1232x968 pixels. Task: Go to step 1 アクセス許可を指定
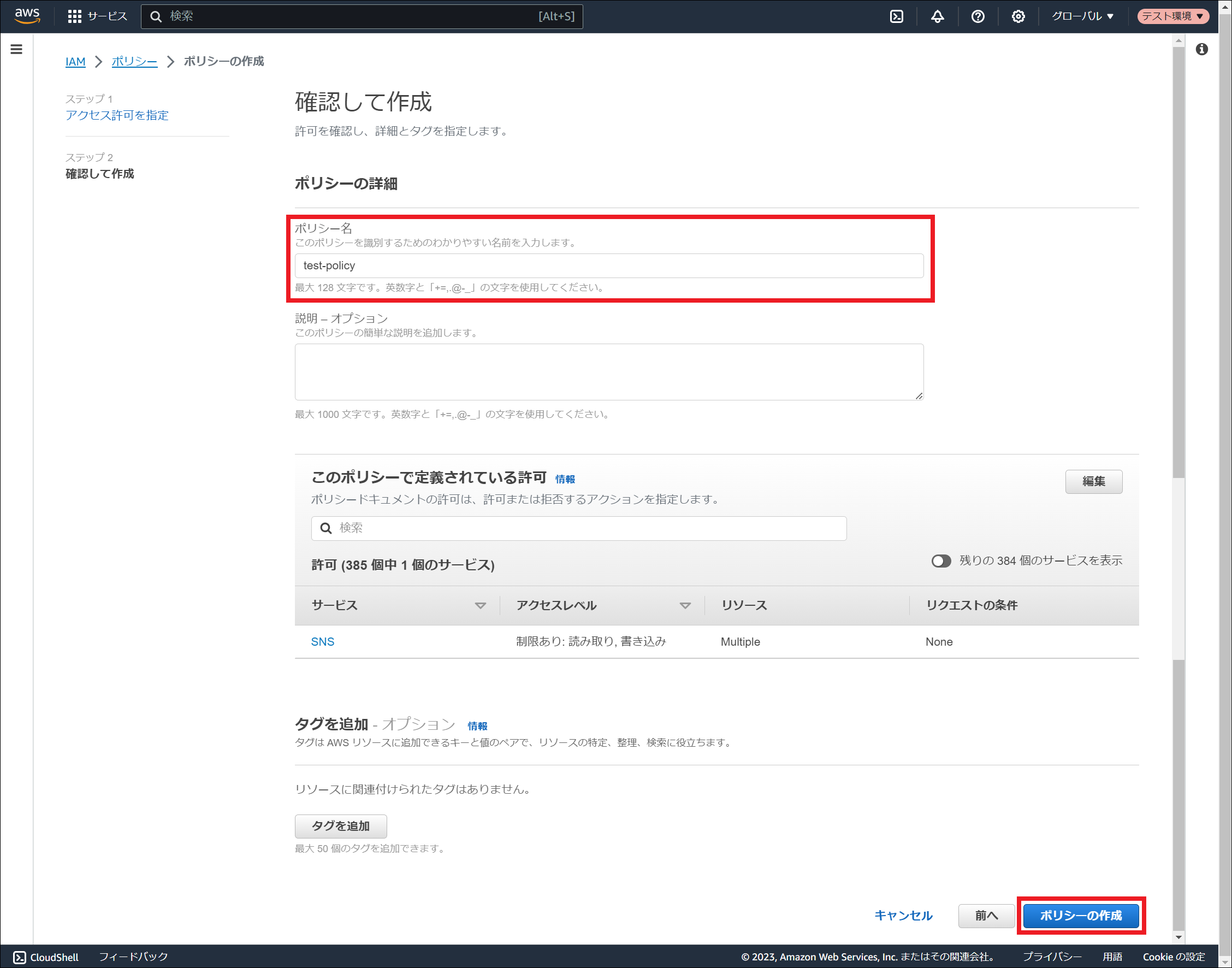(117, 115)
